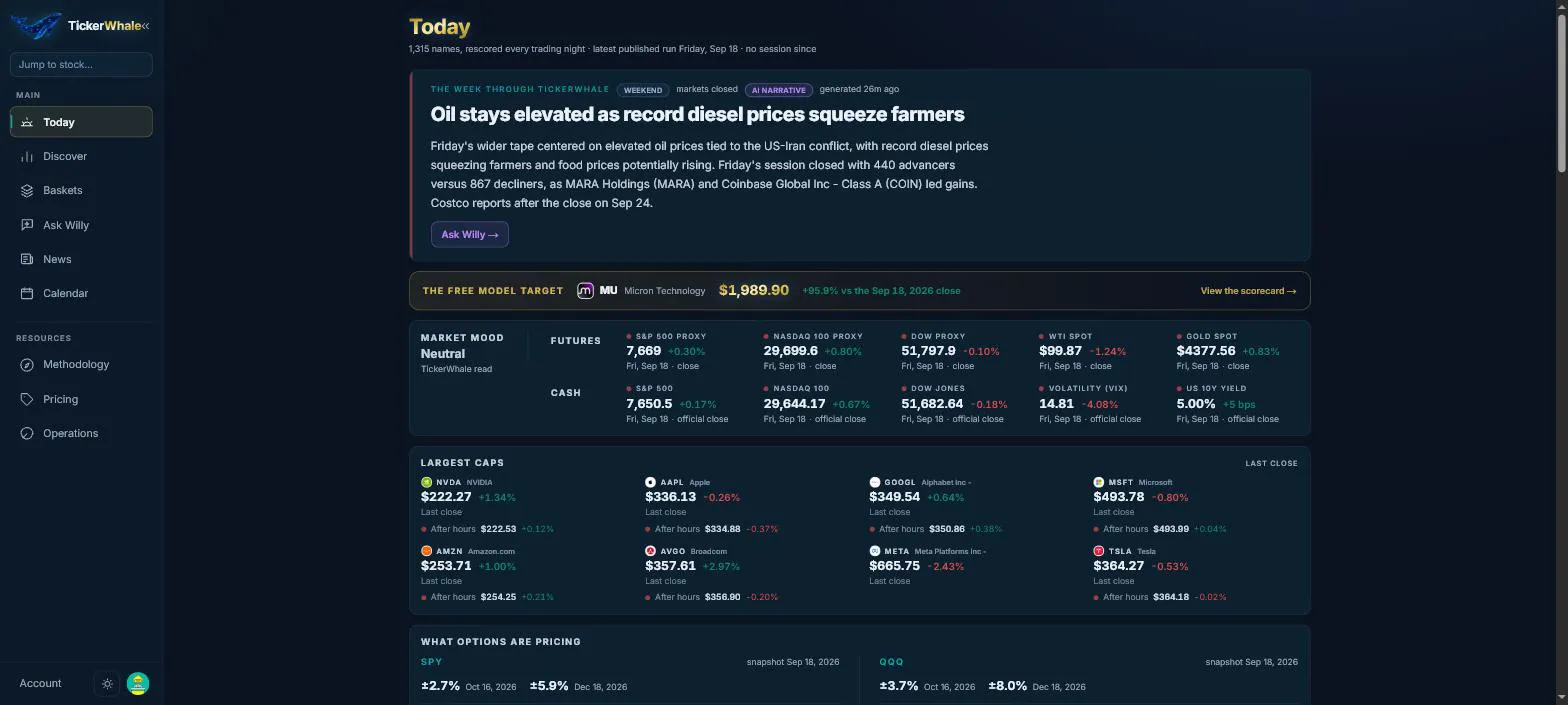
Task: Click the AVGO Broadcom logo icon
Action: point(650,551)
